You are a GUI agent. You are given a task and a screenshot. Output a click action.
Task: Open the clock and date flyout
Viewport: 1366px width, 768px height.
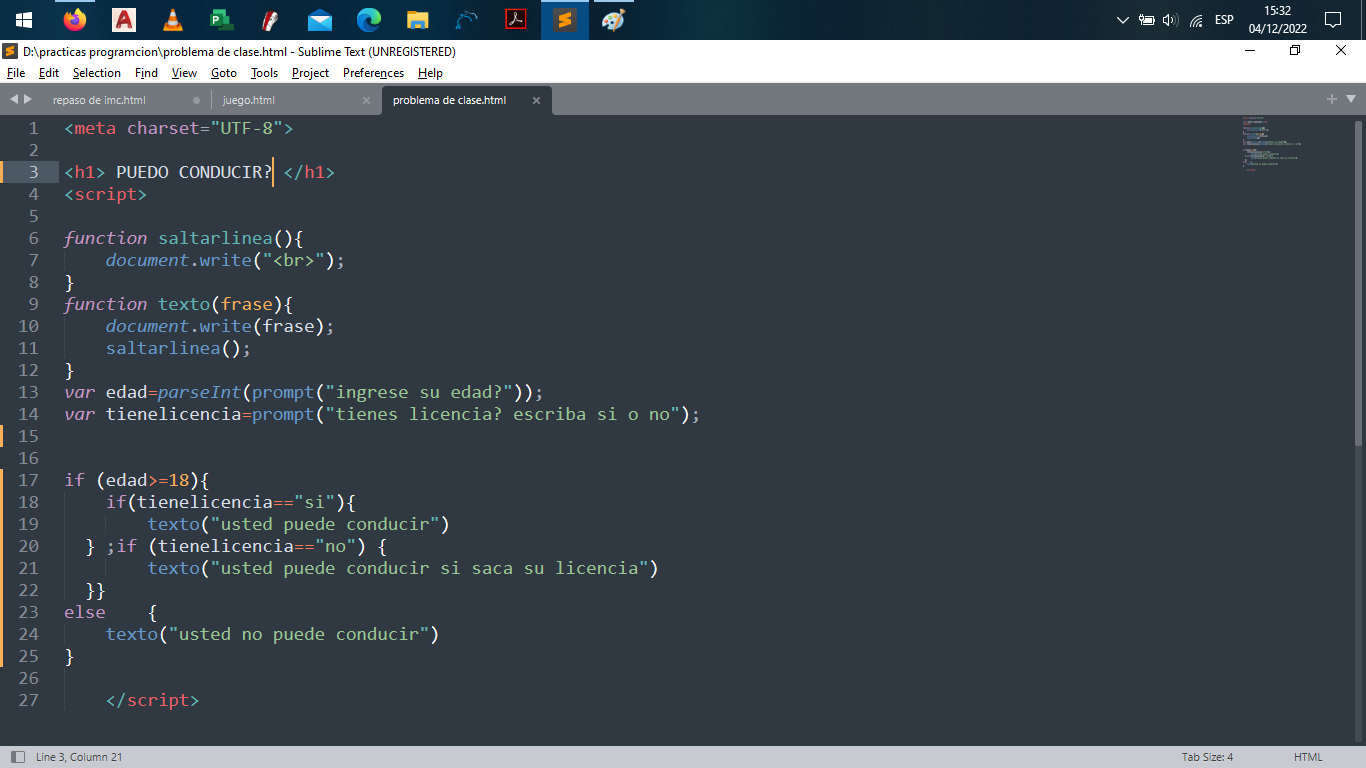click(1277, 20)
